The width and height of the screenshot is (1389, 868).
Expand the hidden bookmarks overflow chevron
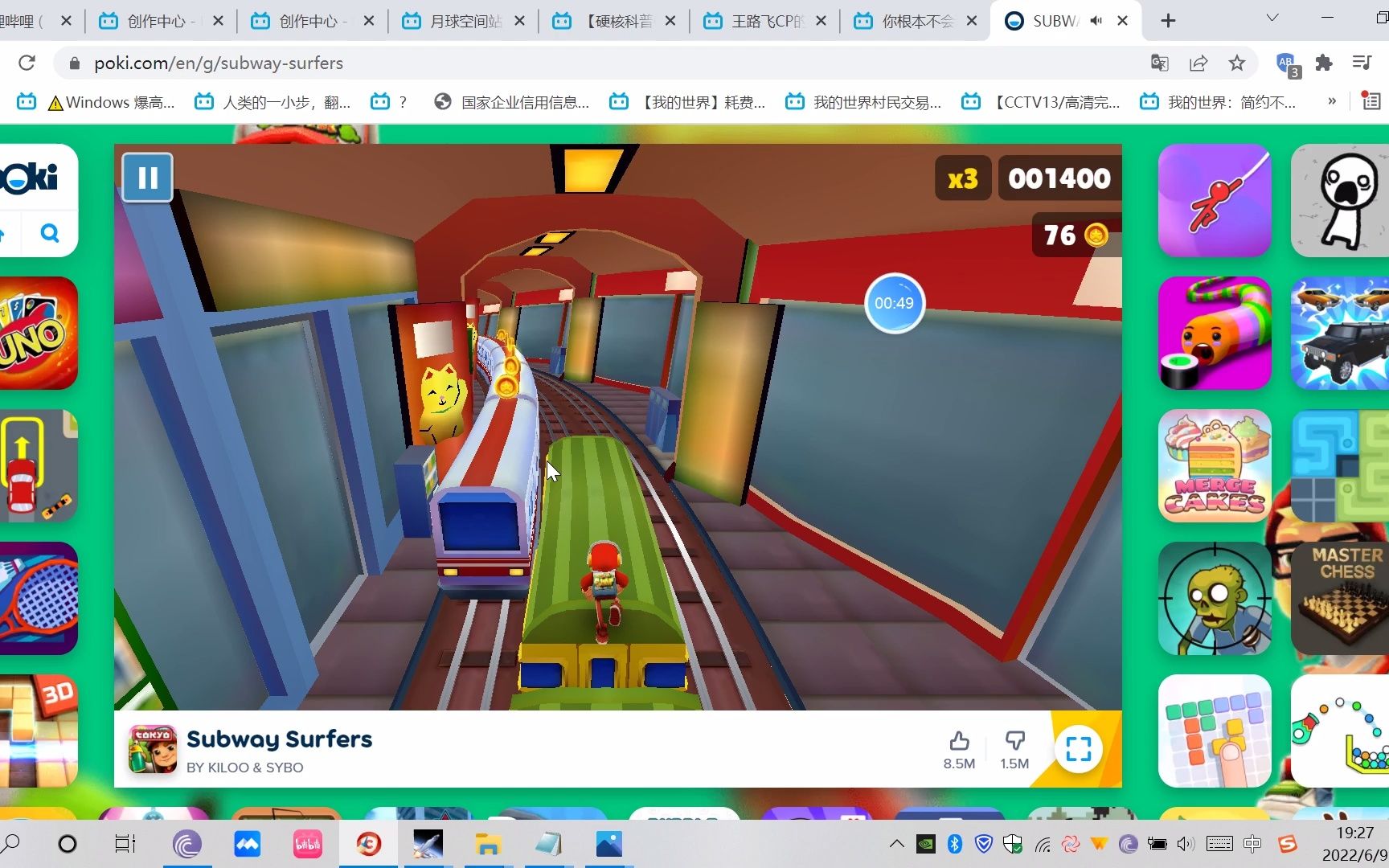click(x=1332, y=101)
